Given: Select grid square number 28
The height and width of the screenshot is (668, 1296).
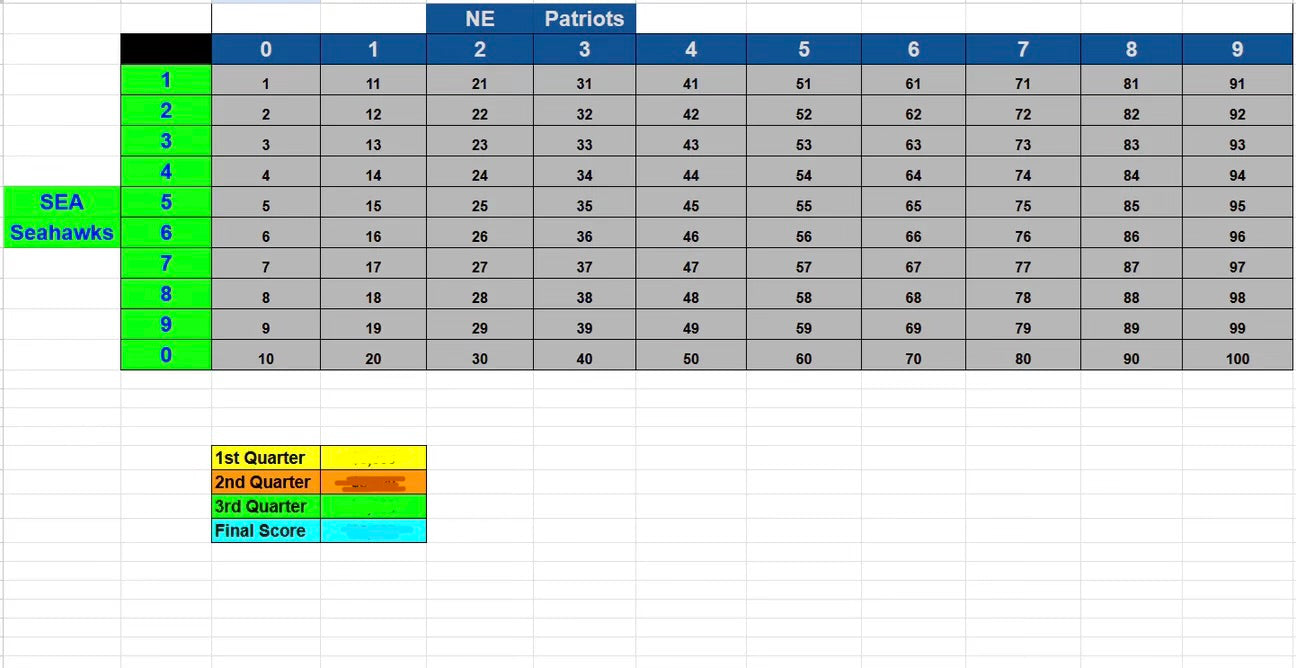Looking at the screenshot, I should pyautogui.click(x=480, y=298).
